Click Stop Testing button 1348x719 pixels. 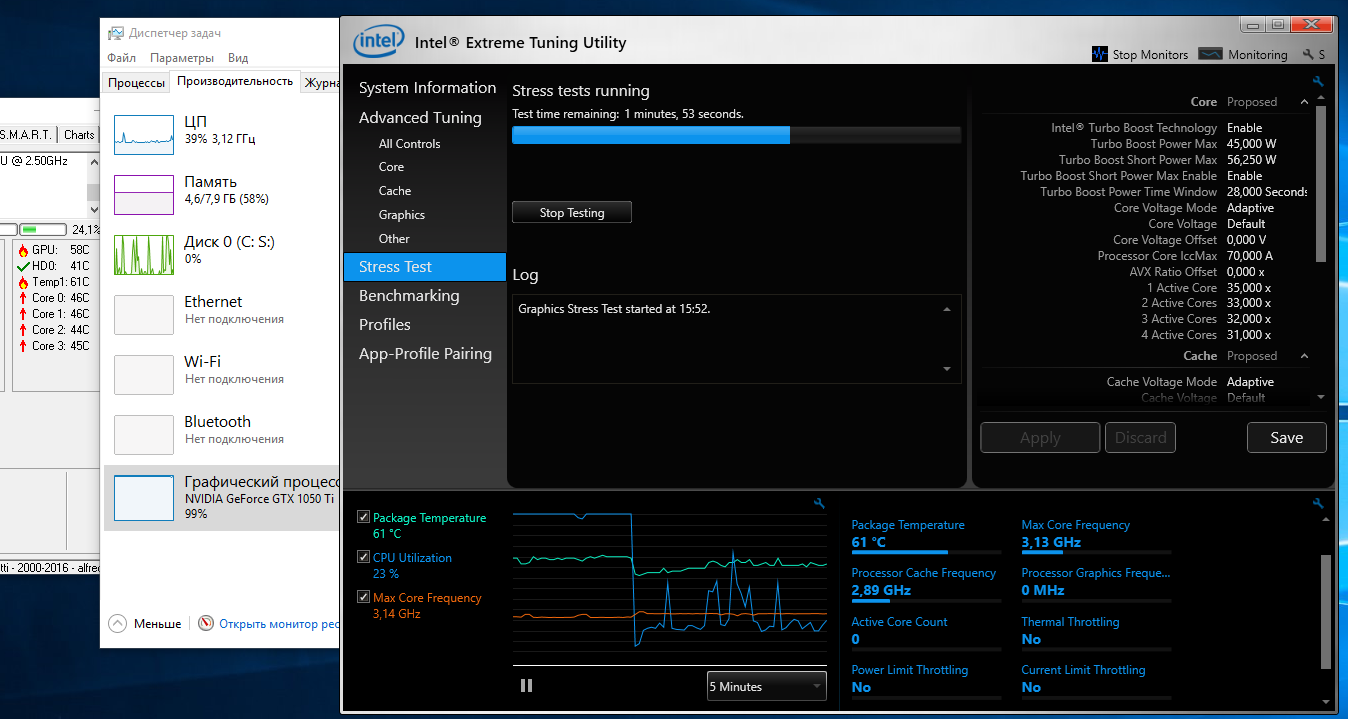[x=572, y=212]
